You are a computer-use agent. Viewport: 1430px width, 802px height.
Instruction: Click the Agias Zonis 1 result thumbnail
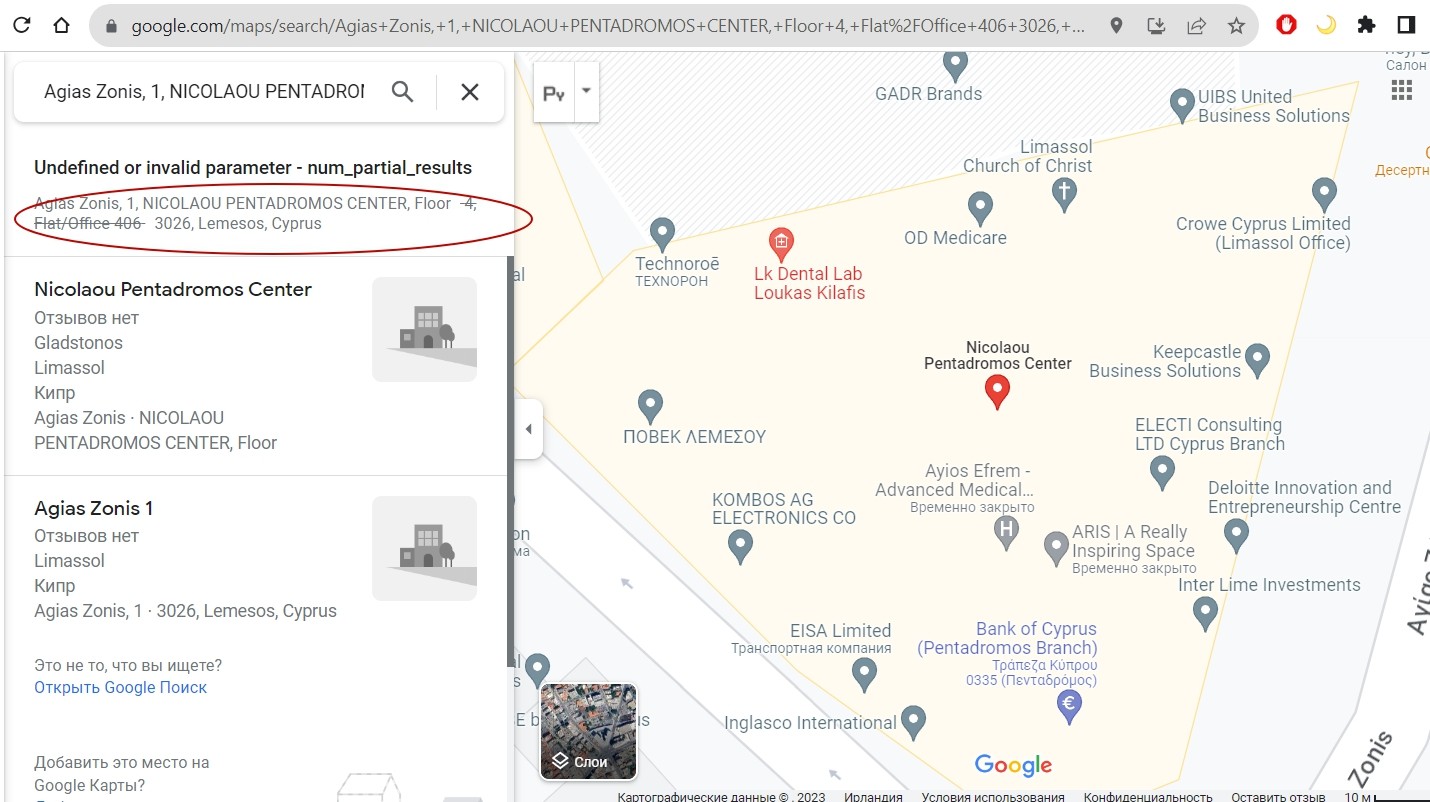pyautogui.click(x=424, y=548)
